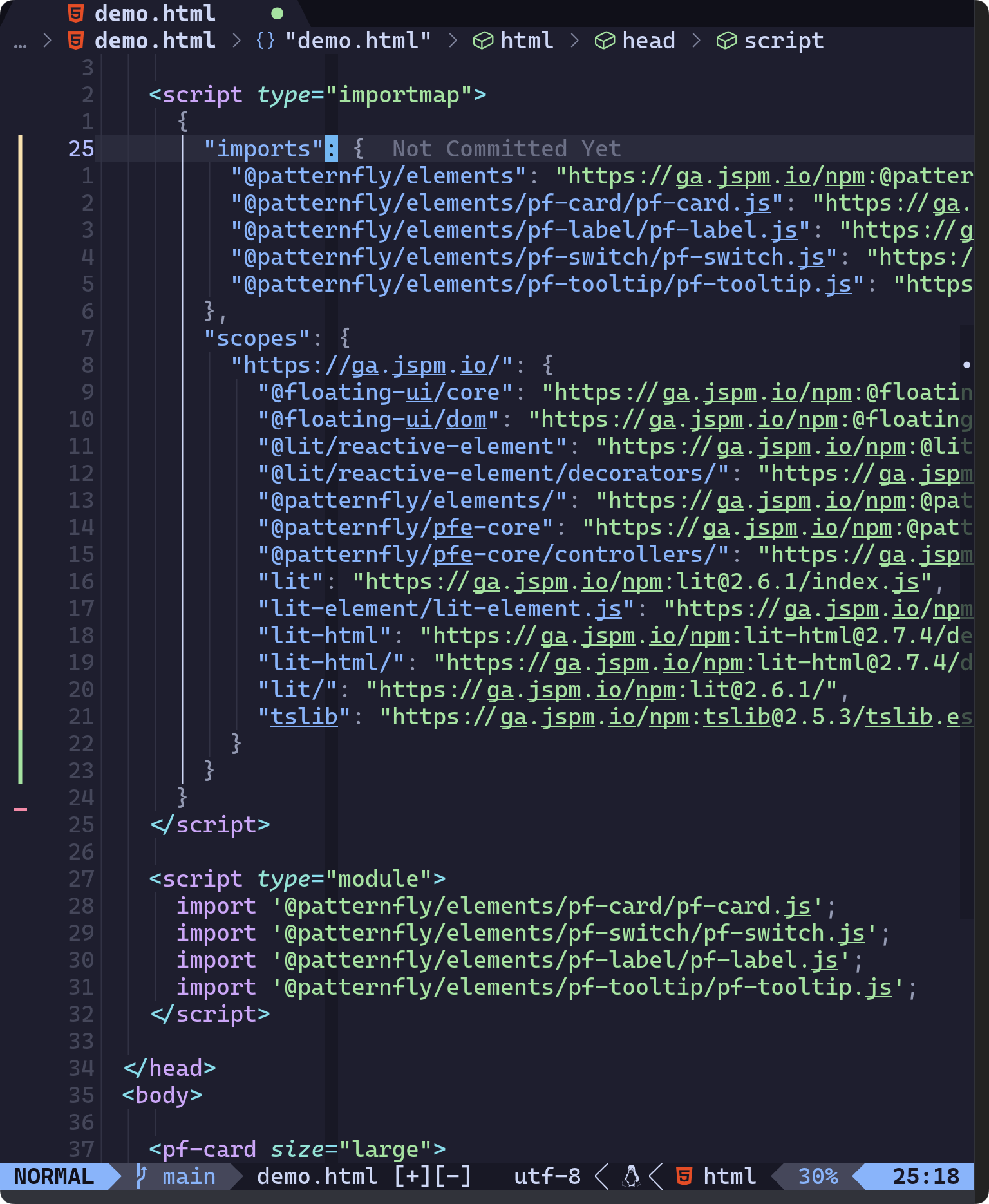
Task: Click the white diagnostic dot at right edge
Action: click(x=966, y=365)
